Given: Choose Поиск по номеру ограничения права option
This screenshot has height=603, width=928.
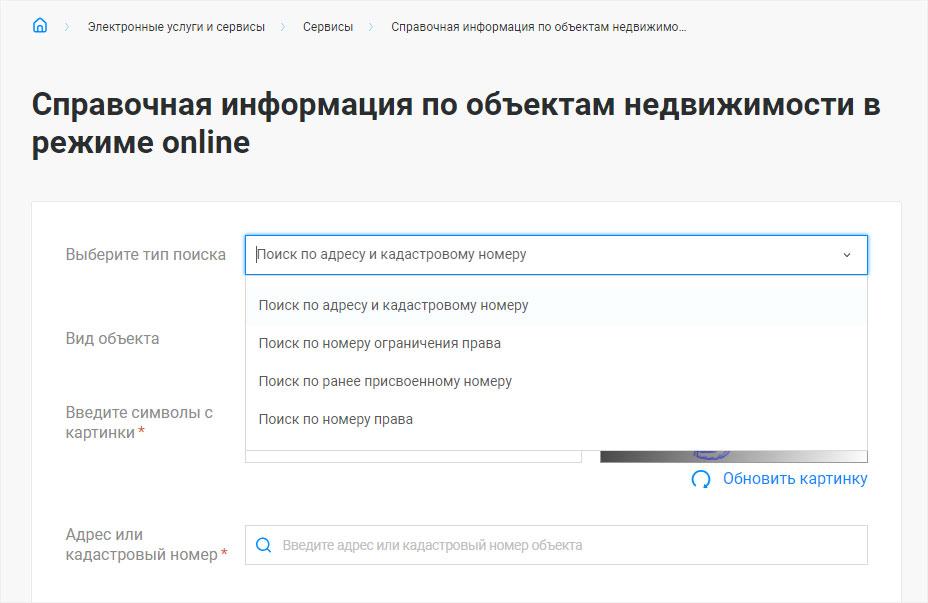Looking at the screenshot, I should click(379, 343).
